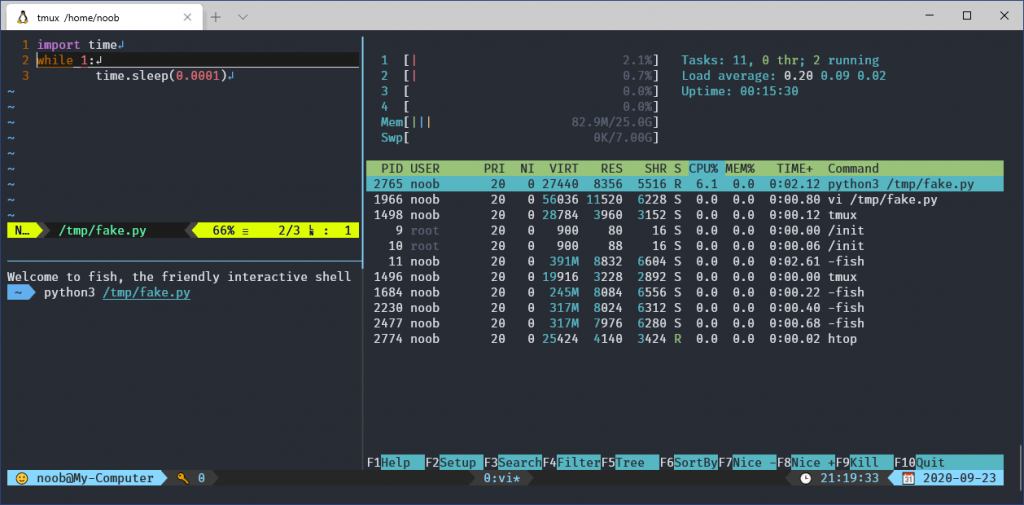Viewport: 1024px width, 505px height.
Task: Open the F2 Setup function in htop
Action: [454, 463]
